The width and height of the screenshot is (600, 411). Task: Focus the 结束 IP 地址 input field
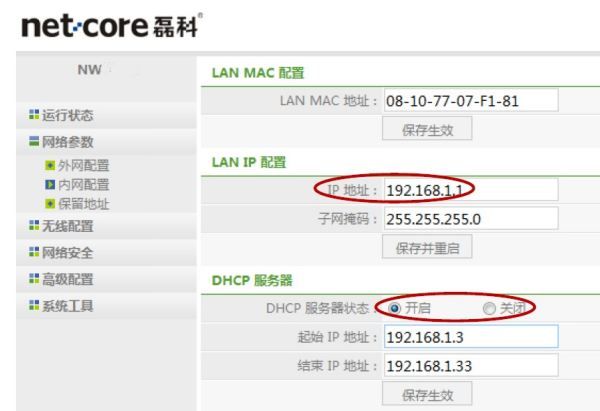tap(471, 366)
